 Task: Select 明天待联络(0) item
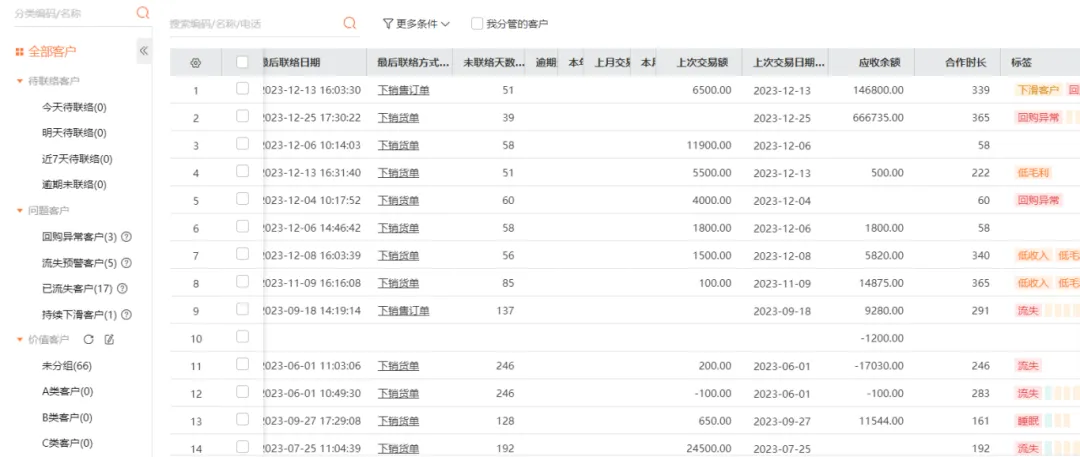tap(74, 133)
